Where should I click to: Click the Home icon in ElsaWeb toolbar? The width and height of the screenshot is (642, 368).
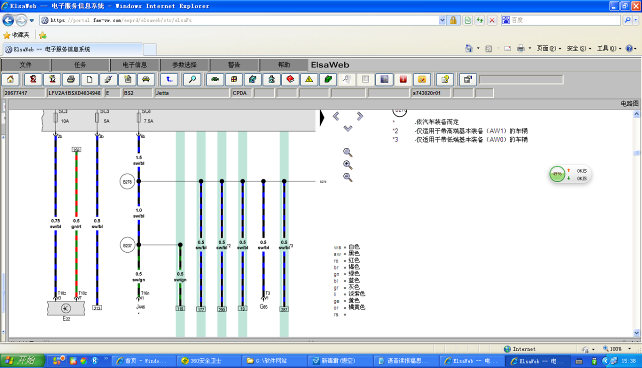10,79
